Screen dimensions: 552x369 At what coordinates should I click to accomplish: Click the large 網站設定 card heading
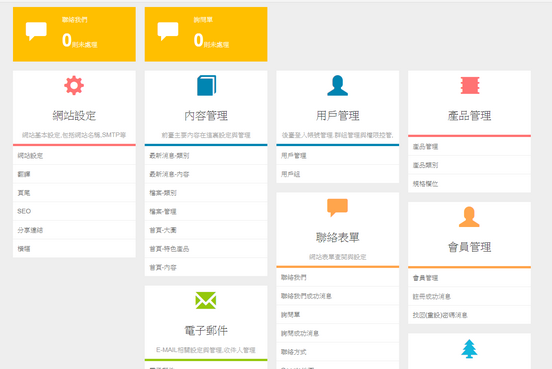[74, 115]
